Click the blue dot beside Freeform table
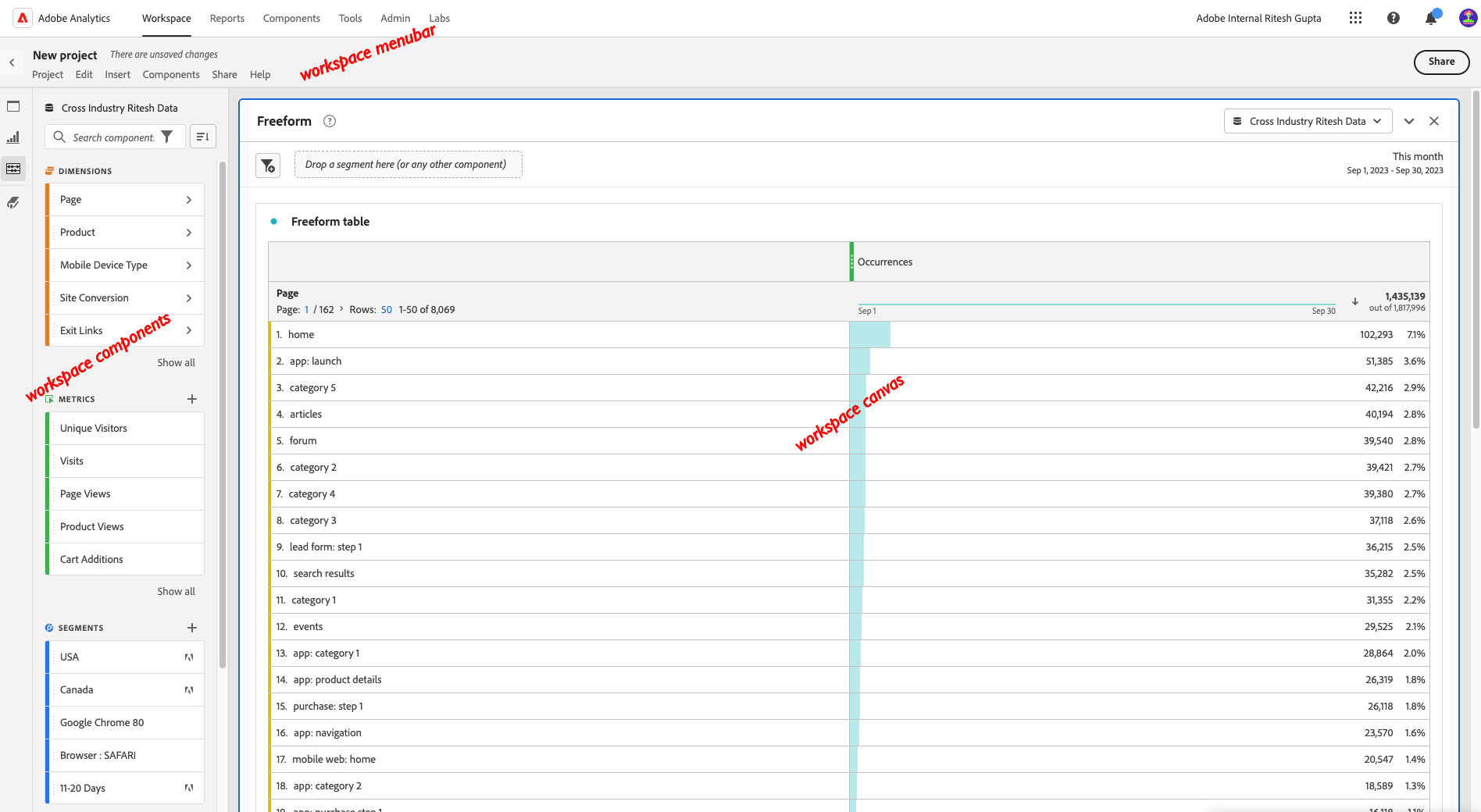Viewport: 1481px width, 812px height. click(273, 222)
